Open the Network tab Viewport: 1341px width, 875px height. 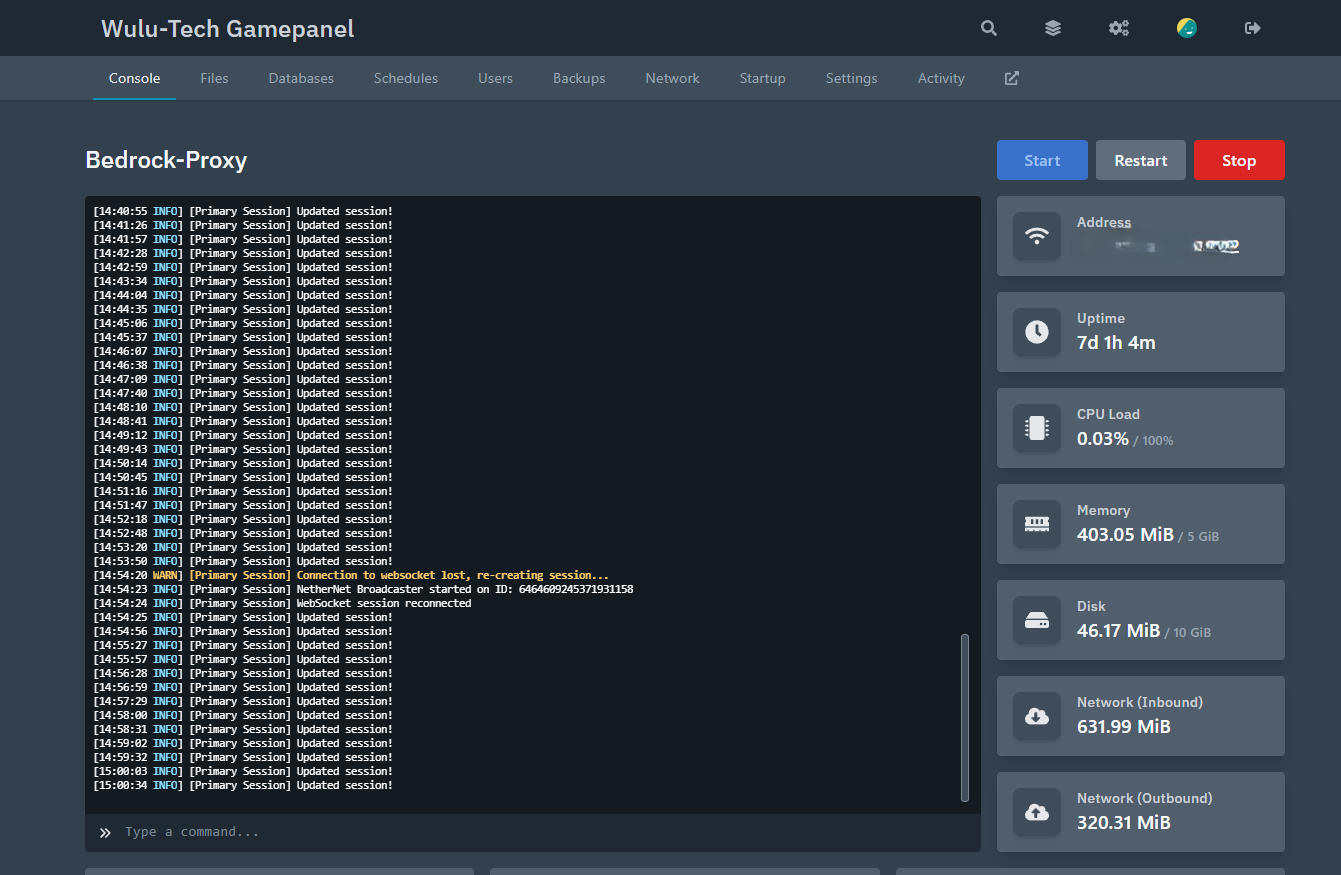[x=672, y=78]
